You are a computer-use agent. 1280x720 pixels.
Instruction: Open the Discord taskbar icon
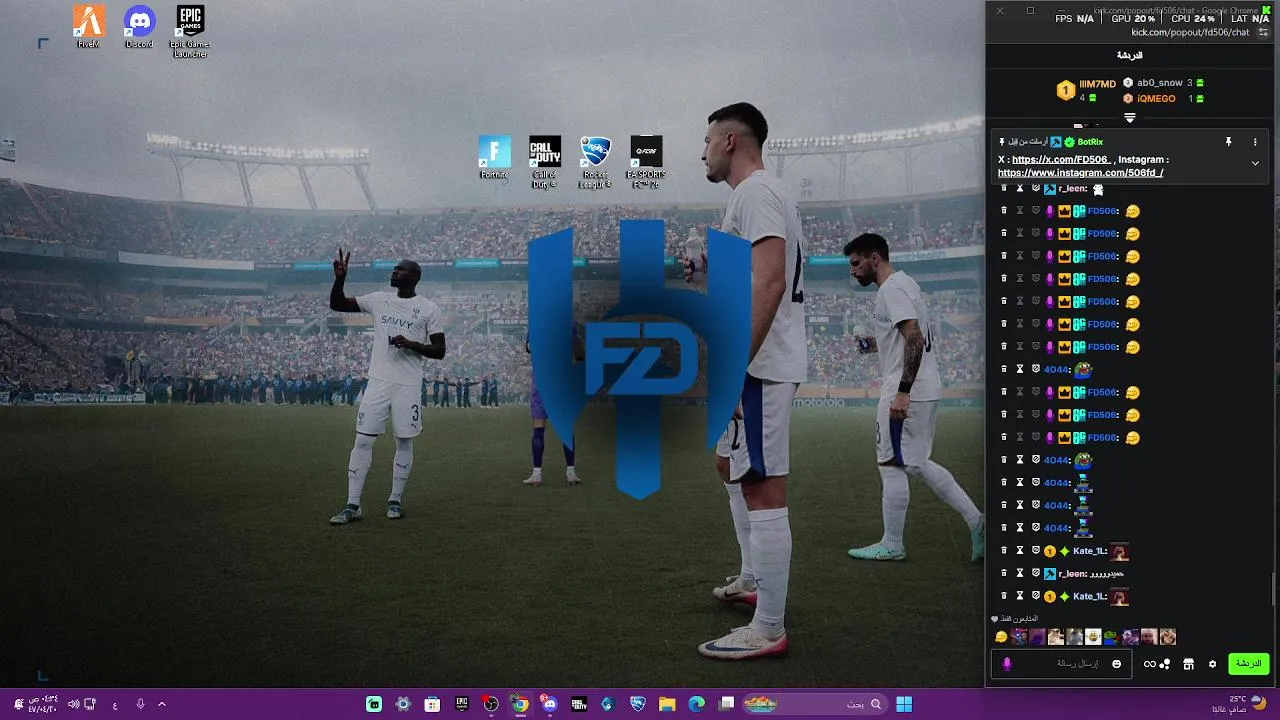[x=549, y=704]
